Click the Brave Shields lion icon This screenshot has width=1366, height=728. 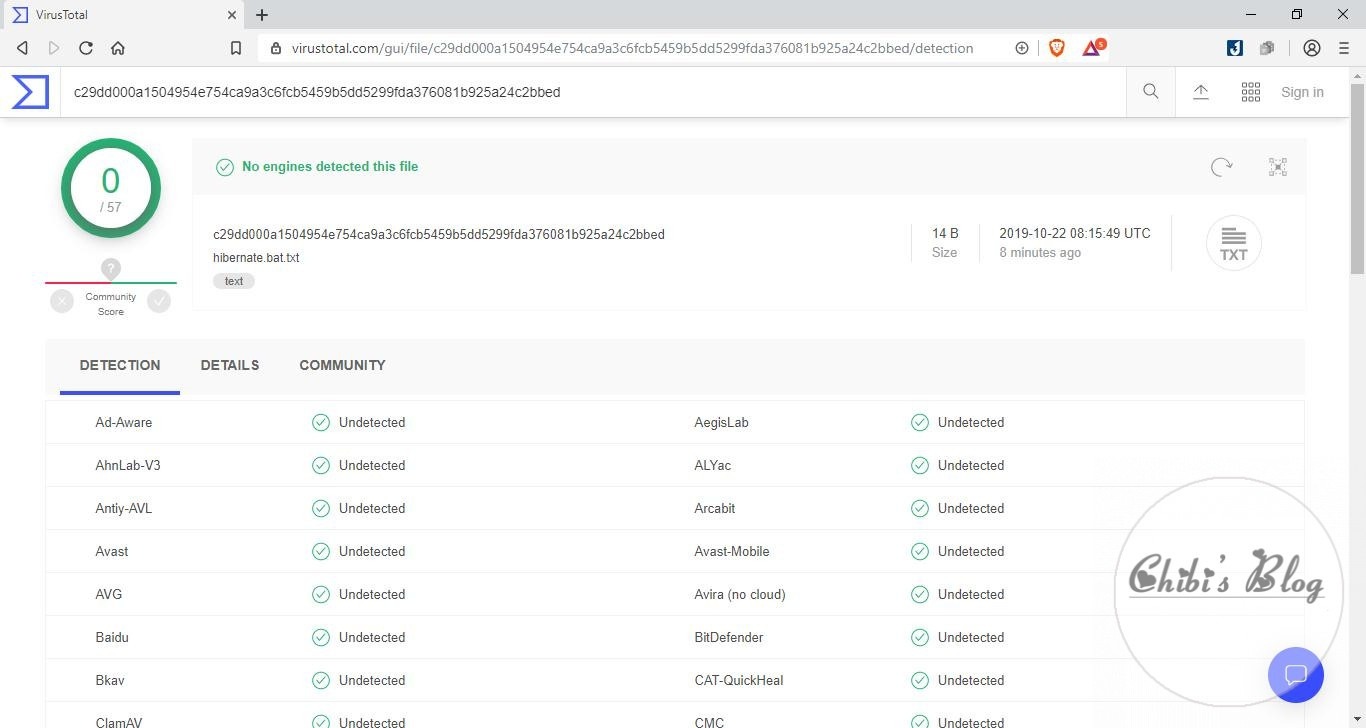[1057, 48]
